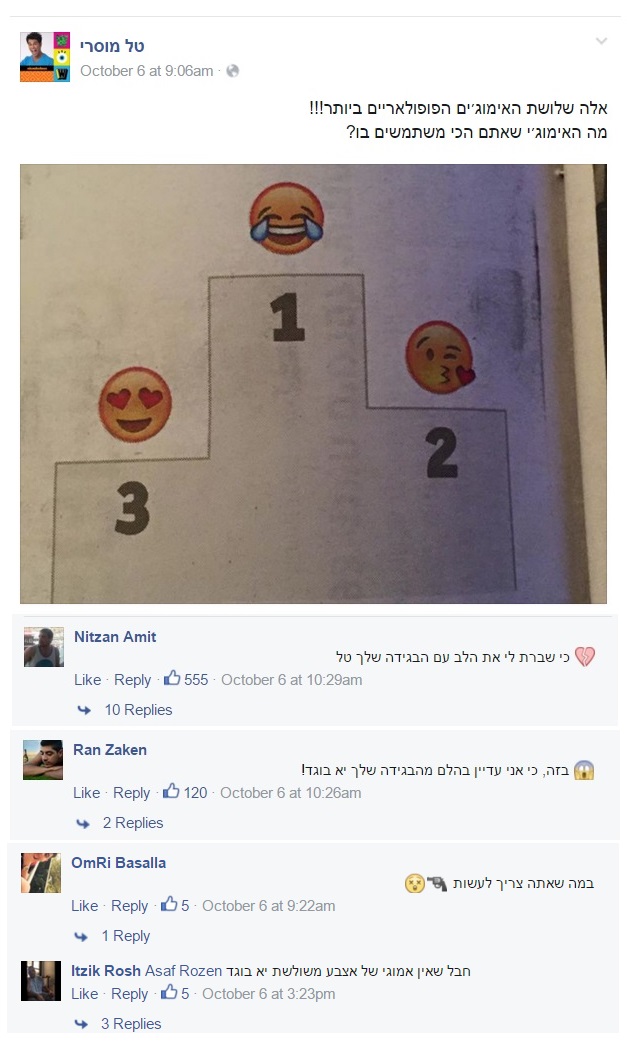Expand the 1 Reply thread
The width and height of the screenshot is (642, 1054).
pos(126,936)
